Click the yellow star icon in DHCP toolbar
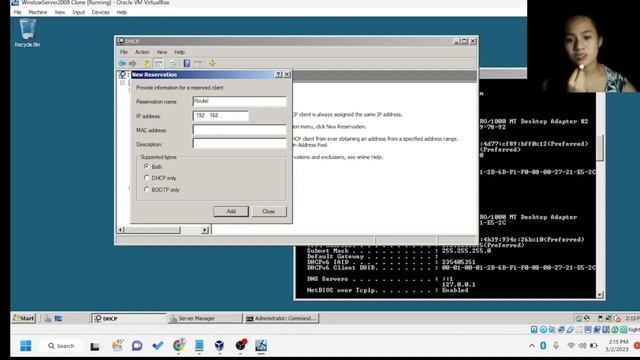This screenshot has width=640, height=360. click(x=211, y=63)
